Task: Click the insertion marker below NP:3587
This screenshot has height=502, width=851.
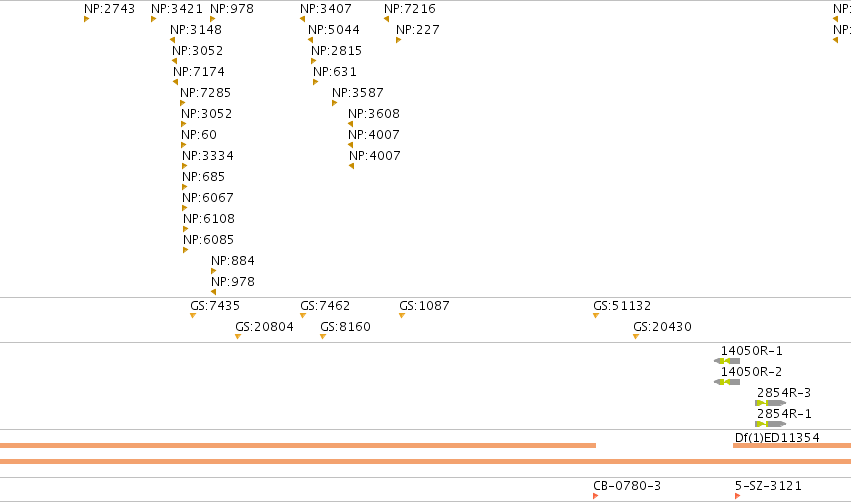Action: pyautogui.click(x=334, y=103)
